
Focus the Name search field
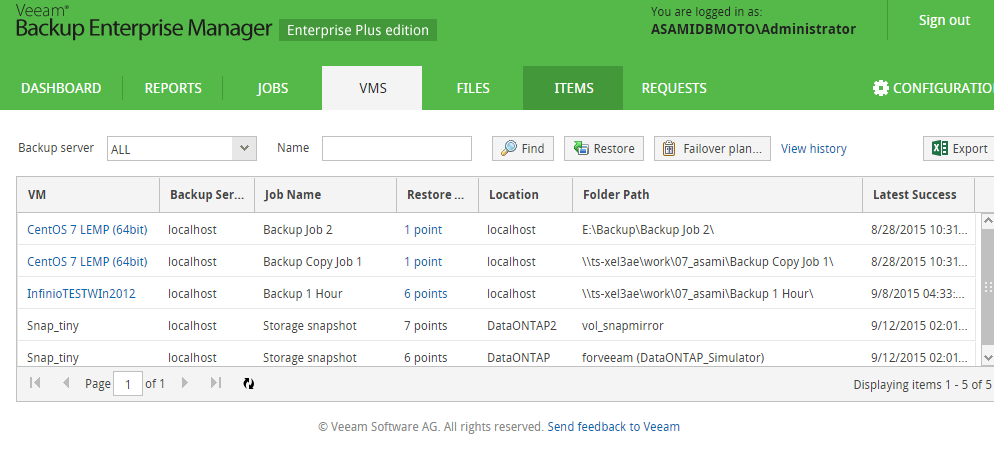tap(397, 148)
